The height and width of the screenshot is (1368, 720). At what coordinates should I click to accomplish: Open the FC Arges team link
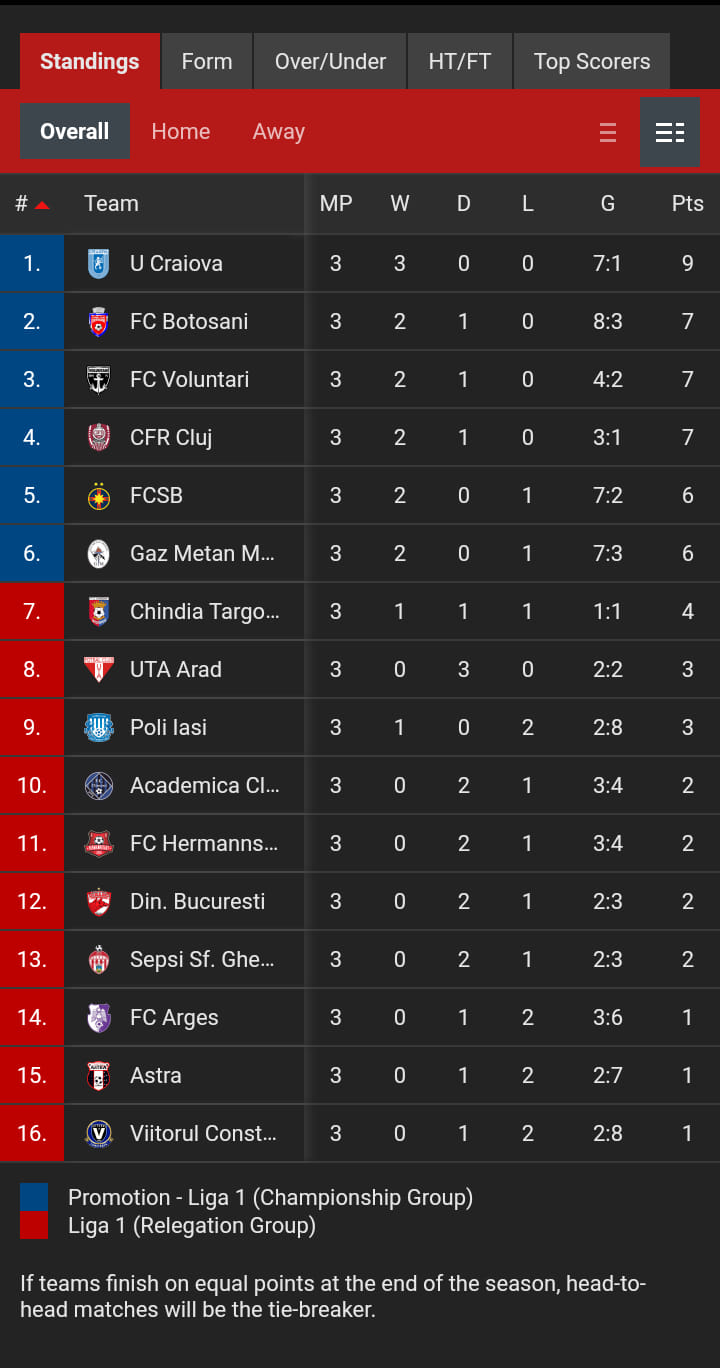[174, 1018]
